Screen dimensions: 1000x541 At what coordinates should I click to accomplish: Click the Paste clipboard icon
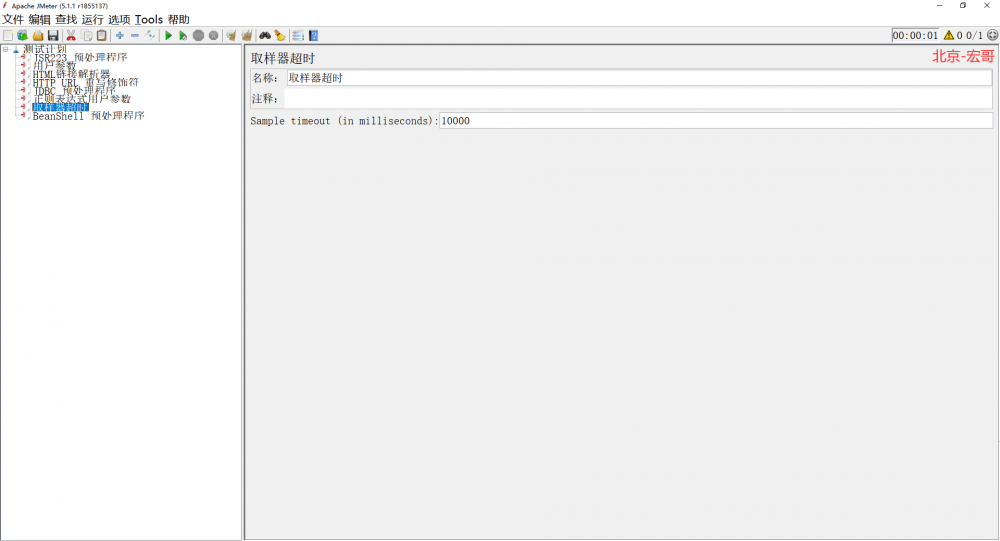(x=101, y=36)
